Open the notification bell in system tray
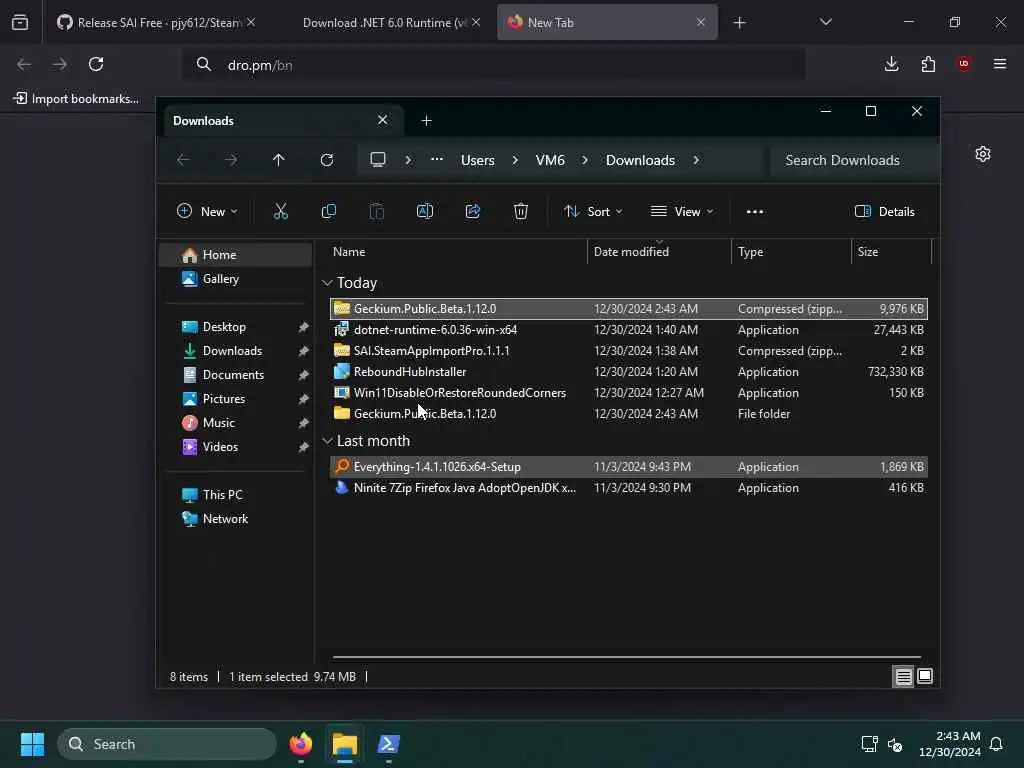 click(997, 744)
